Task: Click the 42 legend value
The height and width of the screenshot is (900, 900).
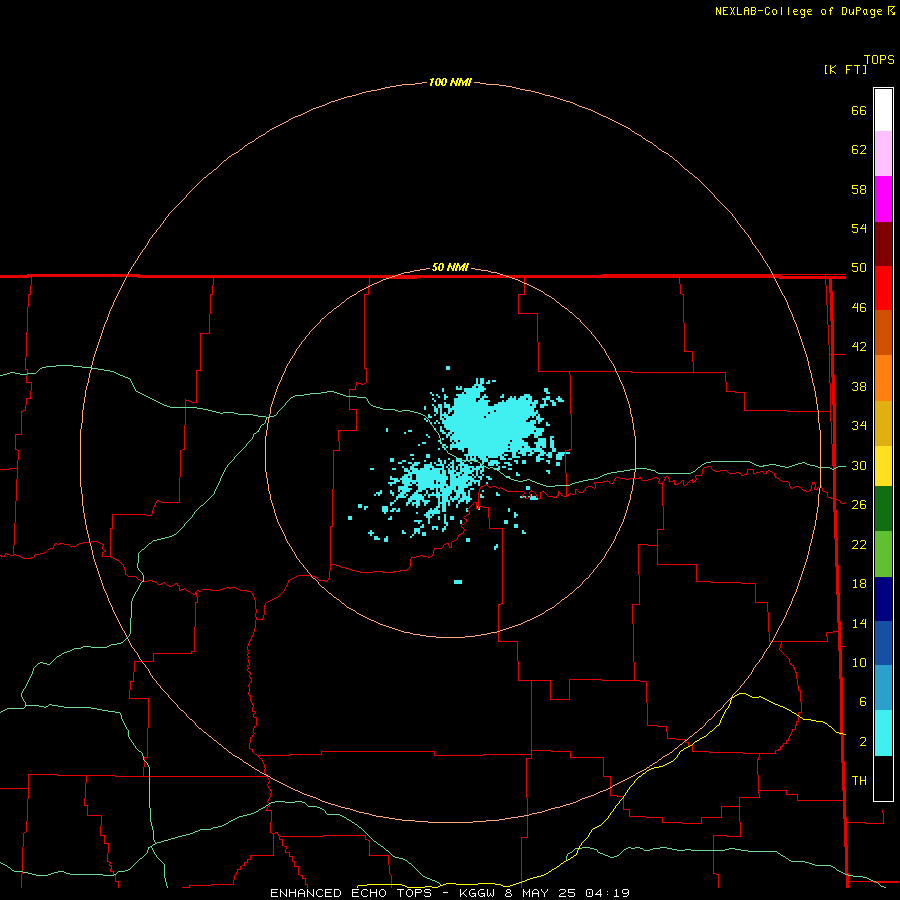Action: click(859, 347)
